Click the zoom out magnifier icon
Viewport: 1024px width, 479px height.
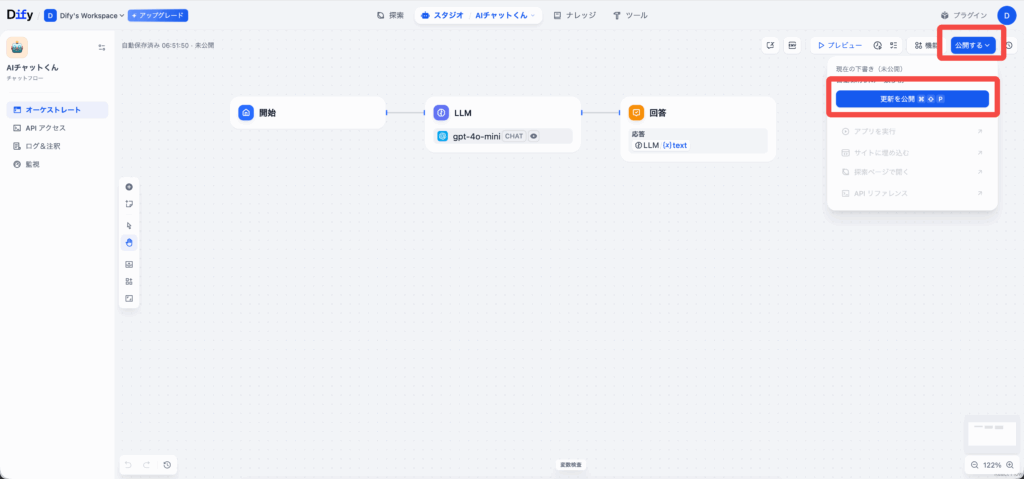click(975, 465)
